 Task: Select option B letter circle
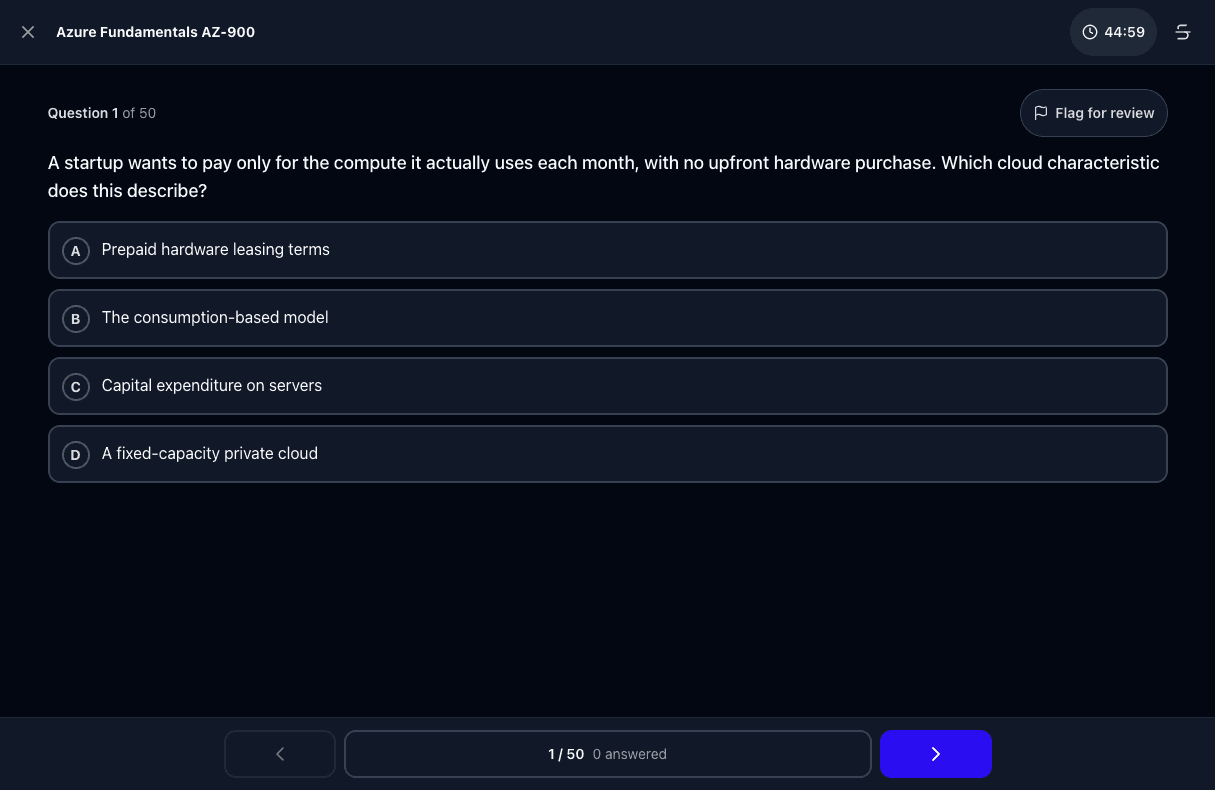pos(76,318)
